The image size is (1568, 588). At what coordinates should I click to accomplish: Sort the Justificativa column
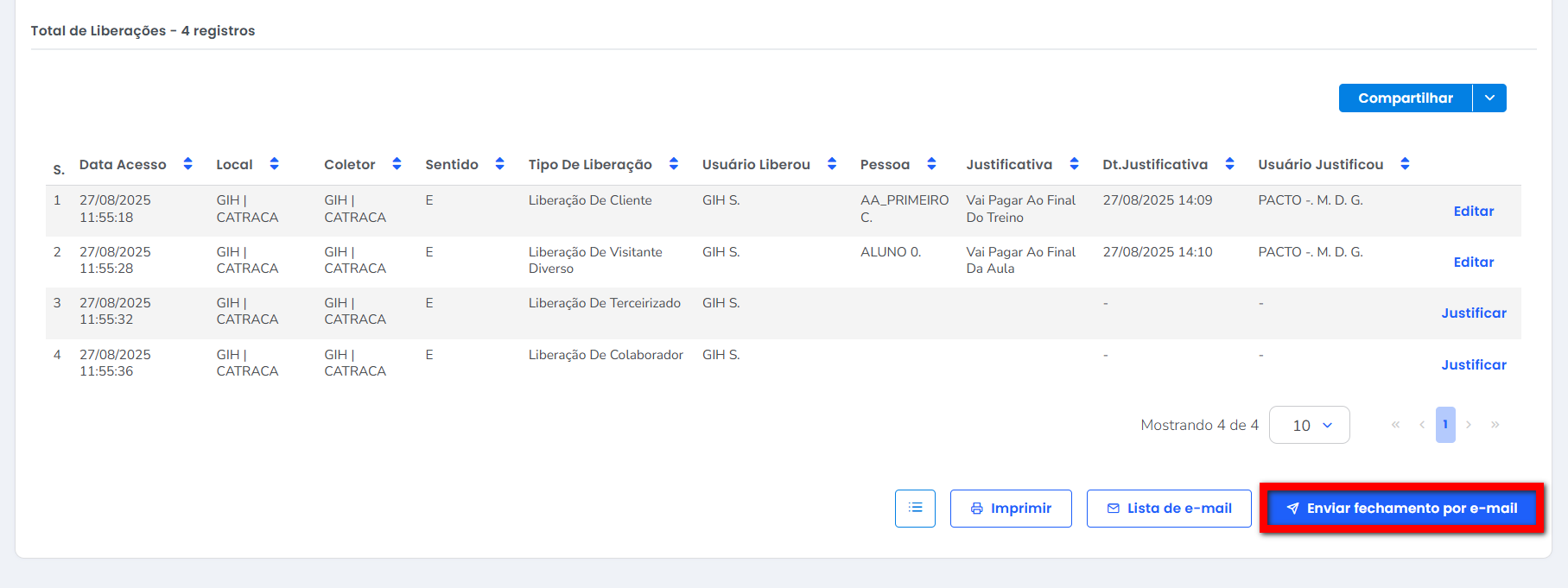pos(1074,164)
